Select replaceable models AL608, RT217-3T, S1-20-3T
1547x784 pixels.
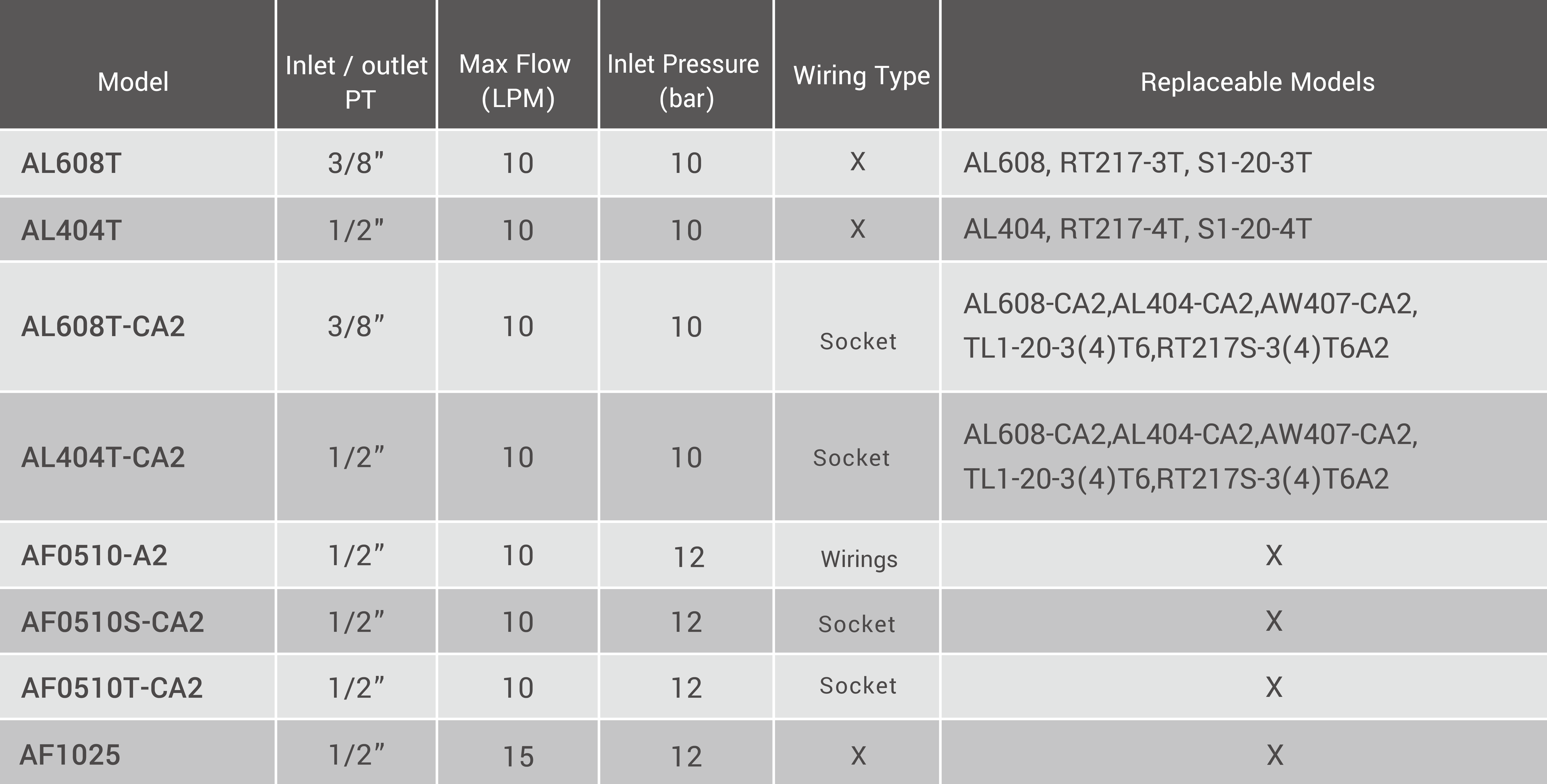pyautogui.click(x=1137, y=163)
